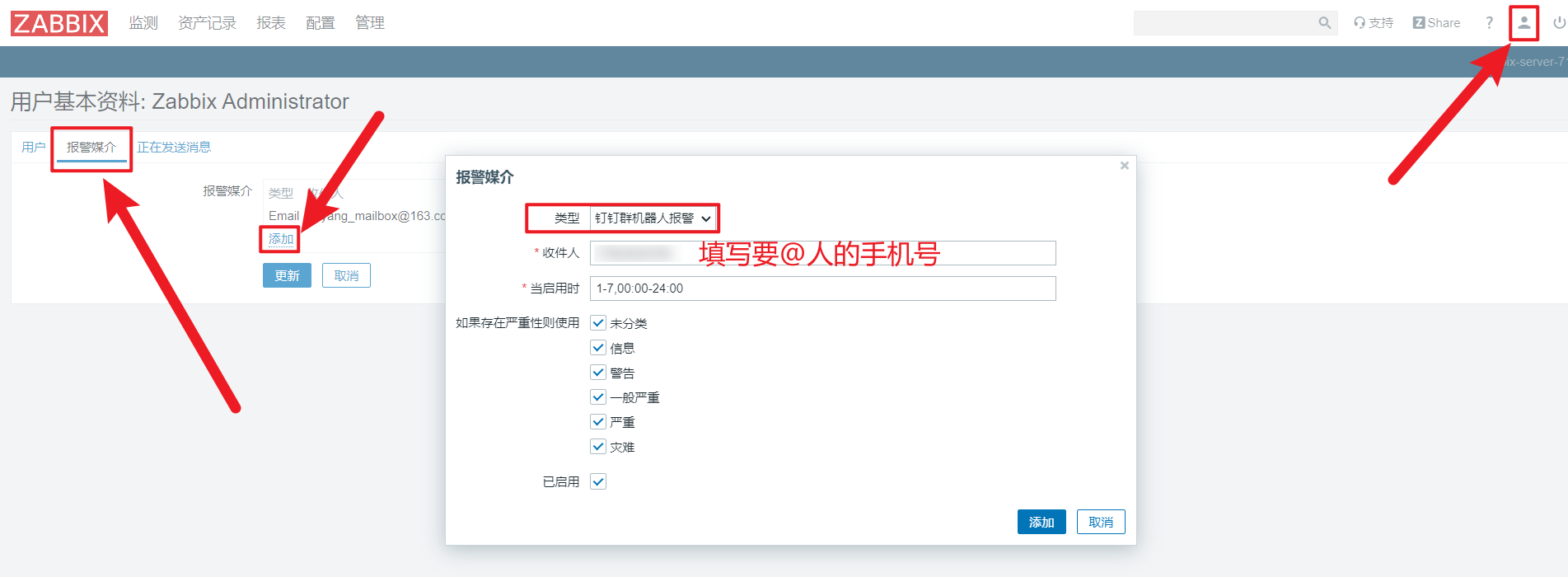The image size is (1568, 577).
Task: Click the blue 添加 button in dialog
Action: coord(1041,522)
